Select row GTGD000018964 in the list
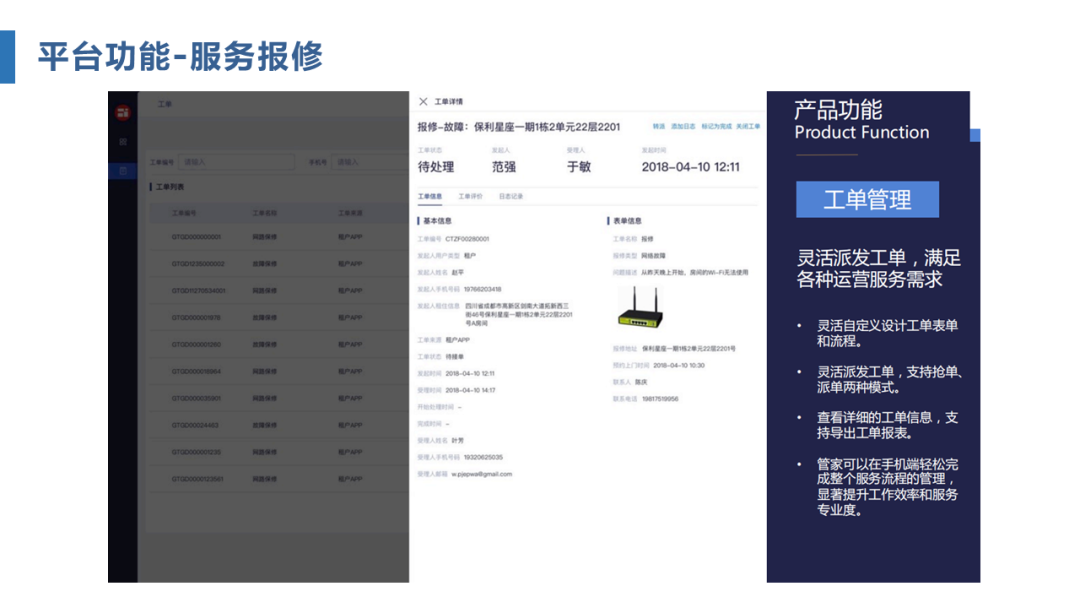The image size is (1080, 608). click(279, 371)
